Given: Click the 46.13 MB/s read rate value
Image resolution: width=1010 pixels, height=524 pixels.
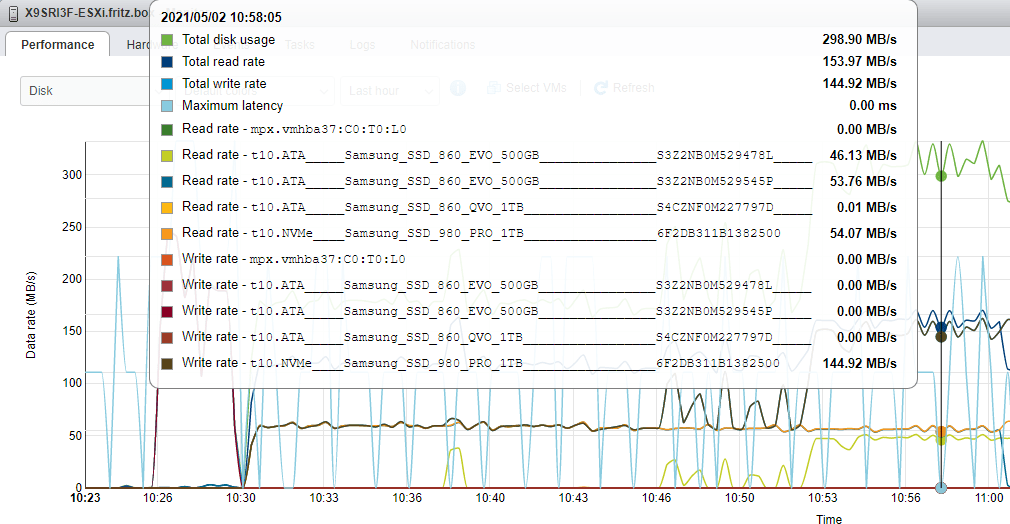Looking at the screenshot, I should (863, 155).
